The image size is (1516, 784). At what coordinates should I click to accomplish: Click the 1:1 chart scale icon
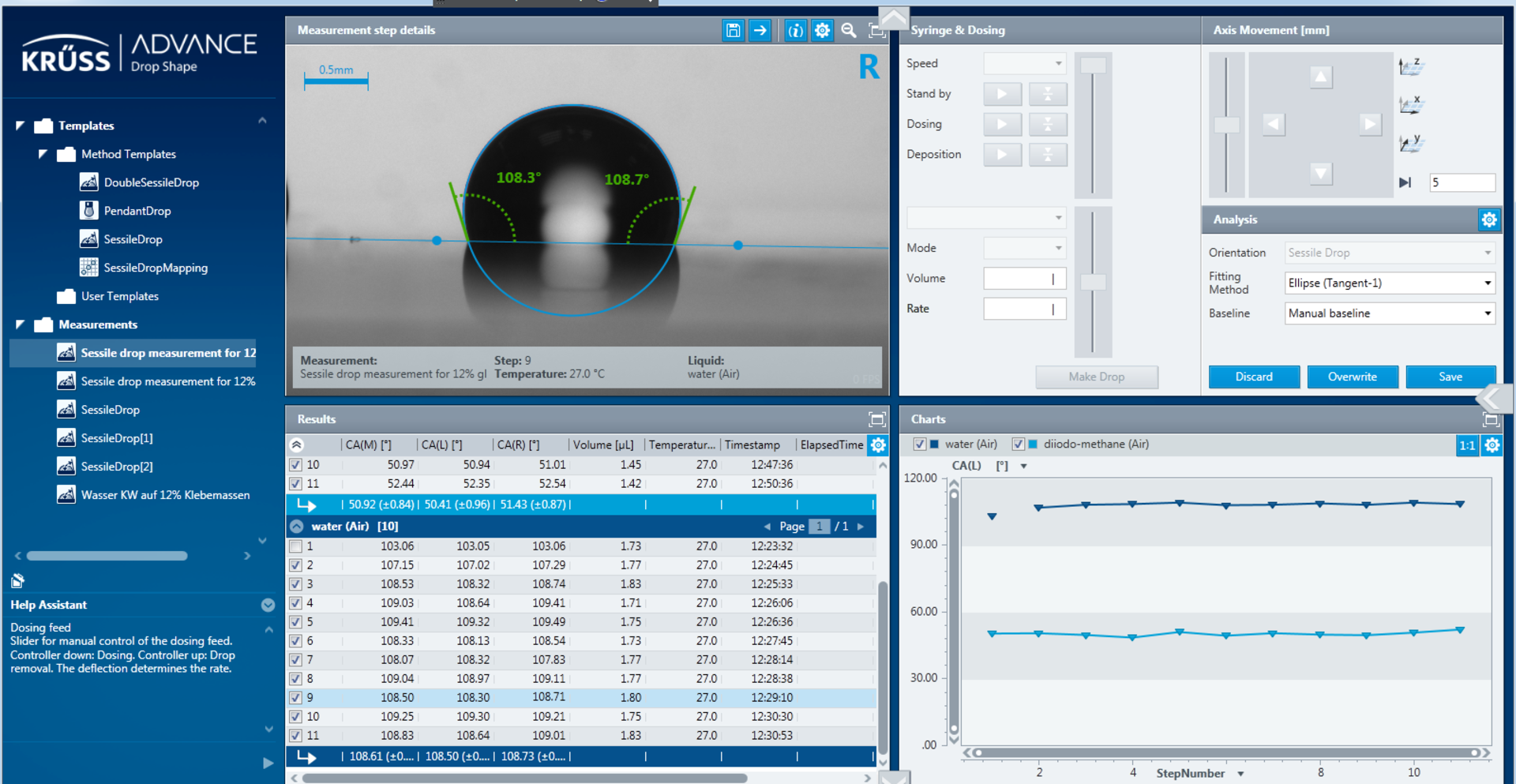(1466, 445)
